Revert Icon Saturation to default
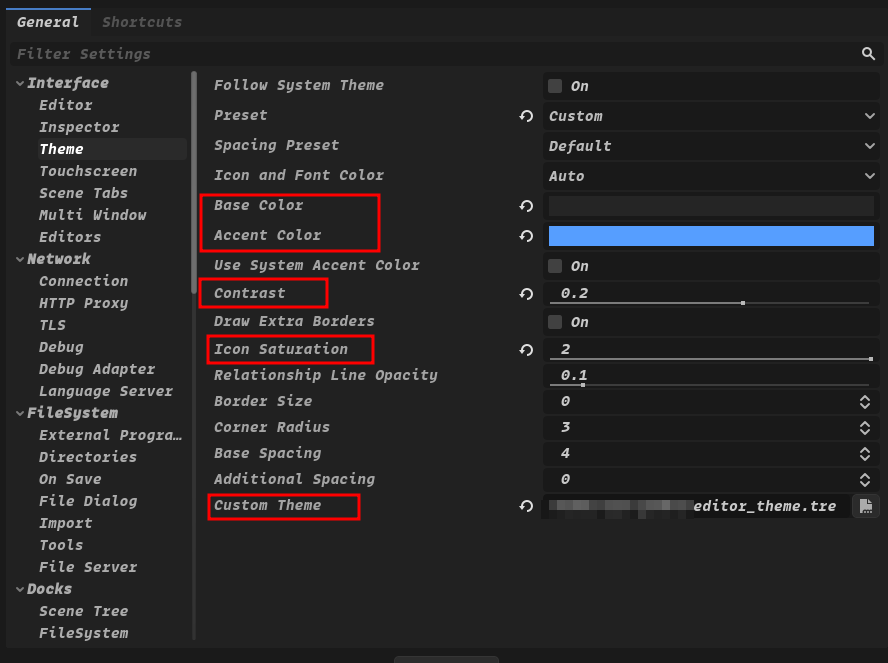 coord(526,350)
